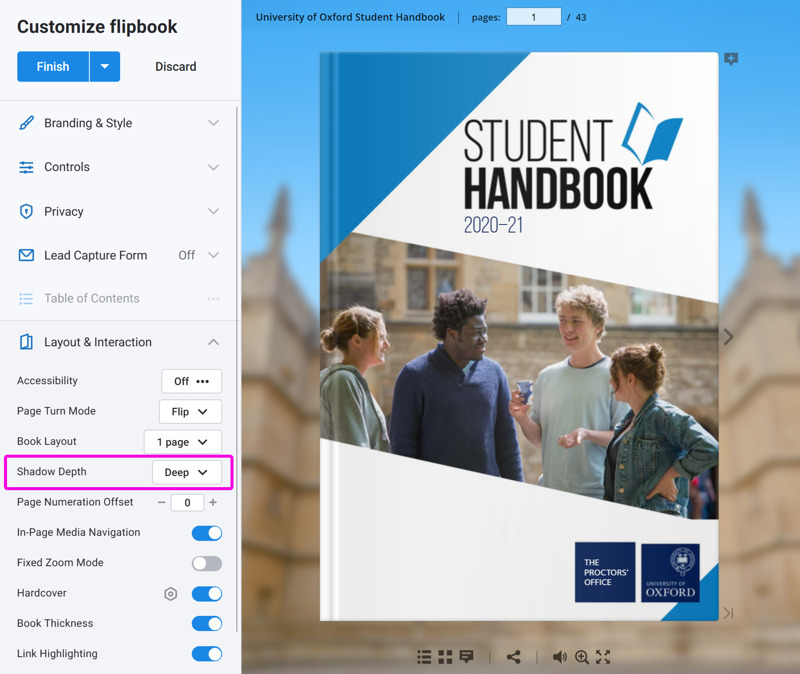Click the page number input field
800x674 pixels.
pyautogui.click(x=534, y=17)
